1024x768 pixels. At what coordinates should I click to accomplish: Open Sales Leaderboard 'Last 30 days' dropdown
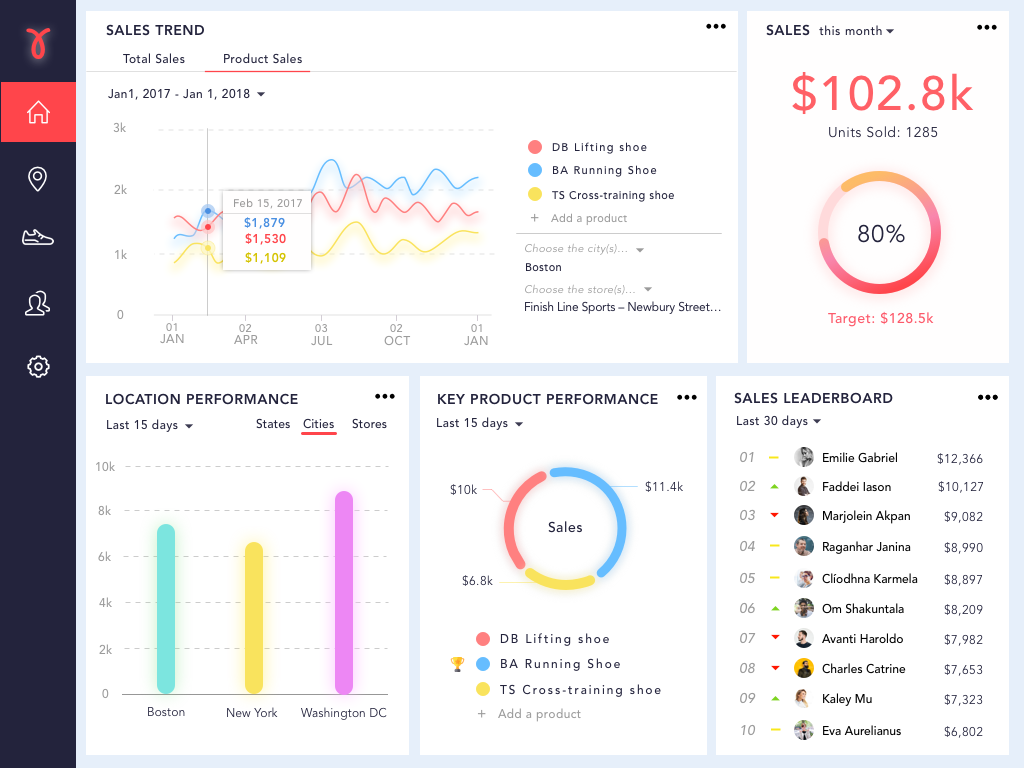(x=778, y=421)
